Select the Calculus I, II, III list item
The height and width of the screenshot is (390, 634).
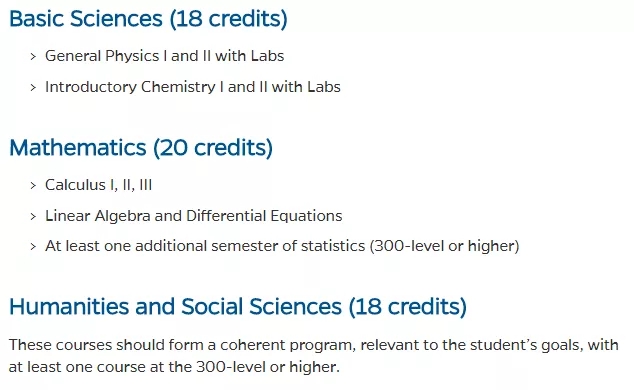[x=98, y=185]
